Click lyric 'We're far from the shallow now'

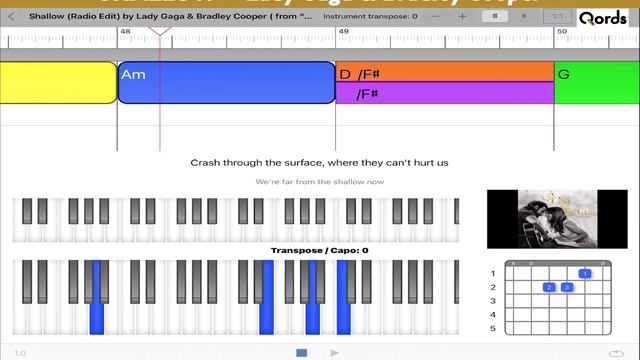(x=320, y=182)
